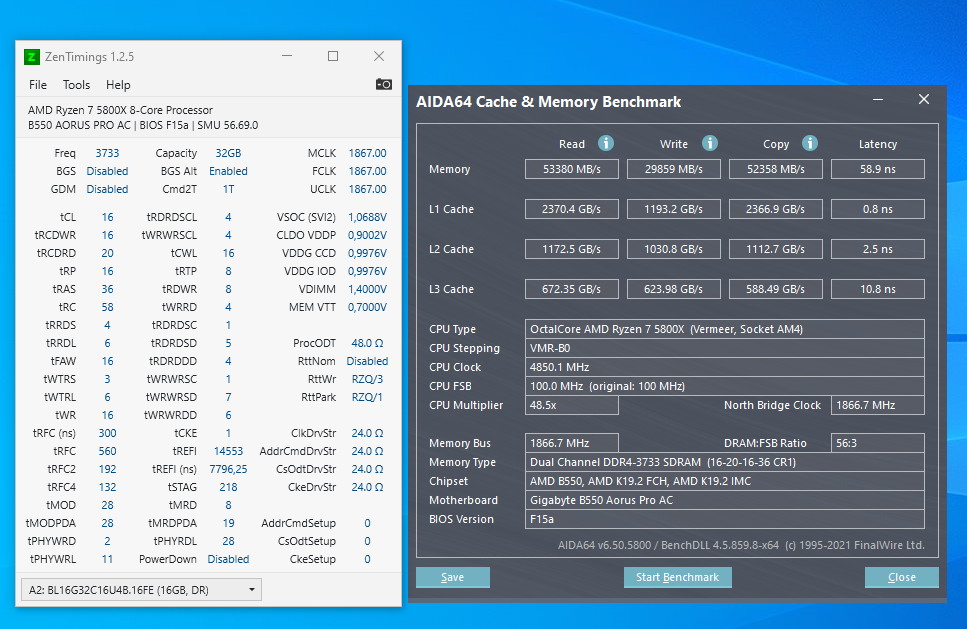
Task: Click L2 Cache latency 2.5 ns
Action: pos(878,249)
